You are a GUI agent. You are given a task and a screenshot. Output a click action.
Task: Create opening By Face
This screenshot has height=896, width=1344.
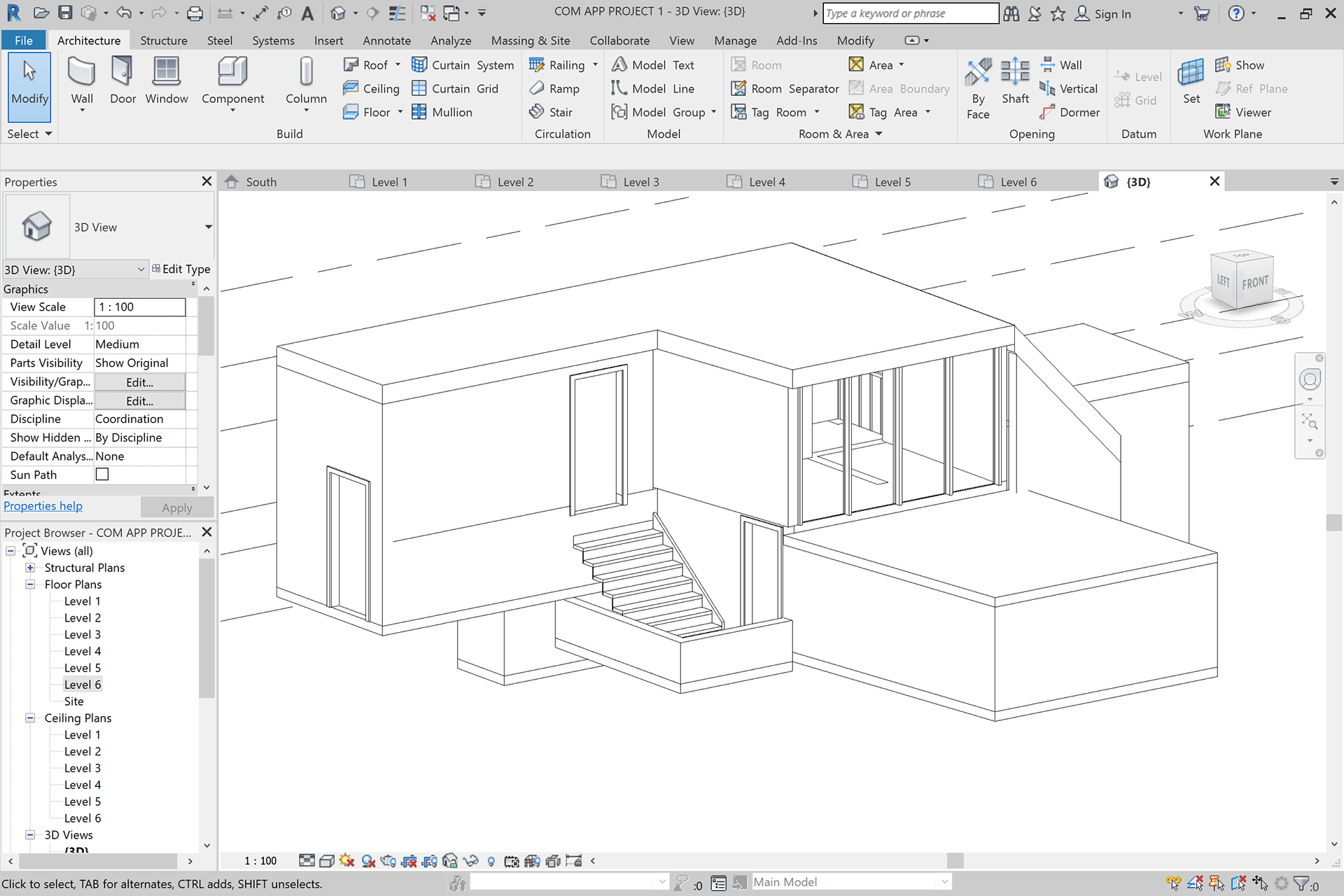pyautogui.click(x=978, y=87)
